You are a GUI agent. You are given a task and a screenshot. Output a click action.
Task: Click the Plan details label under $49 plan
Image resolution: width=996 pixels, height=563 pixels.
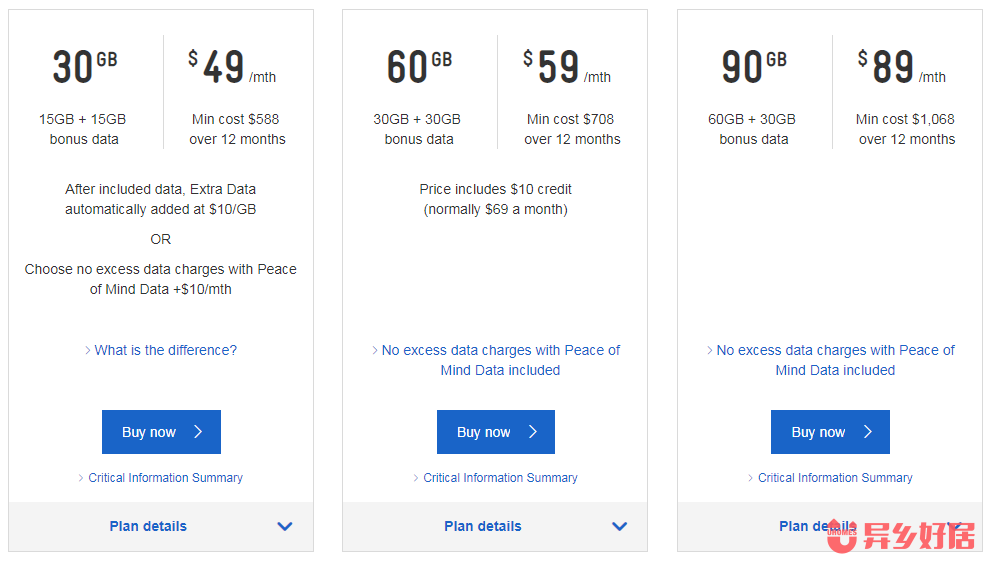tap(148, 526)
